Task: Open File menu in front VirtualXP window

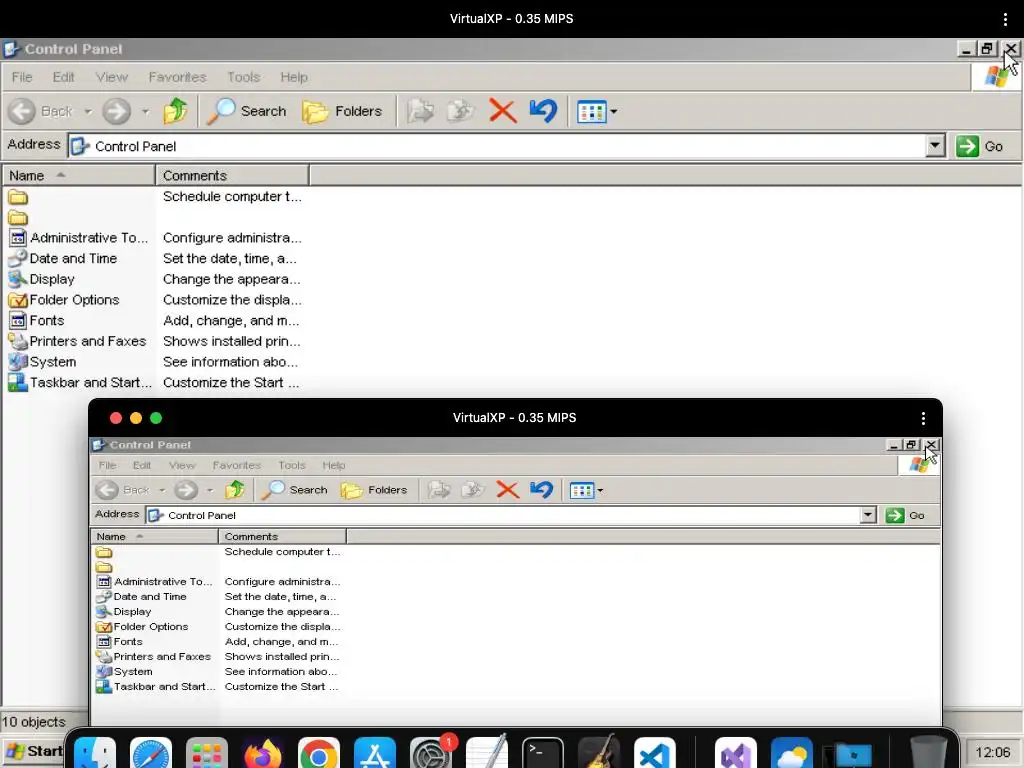Action: [107, 465]
